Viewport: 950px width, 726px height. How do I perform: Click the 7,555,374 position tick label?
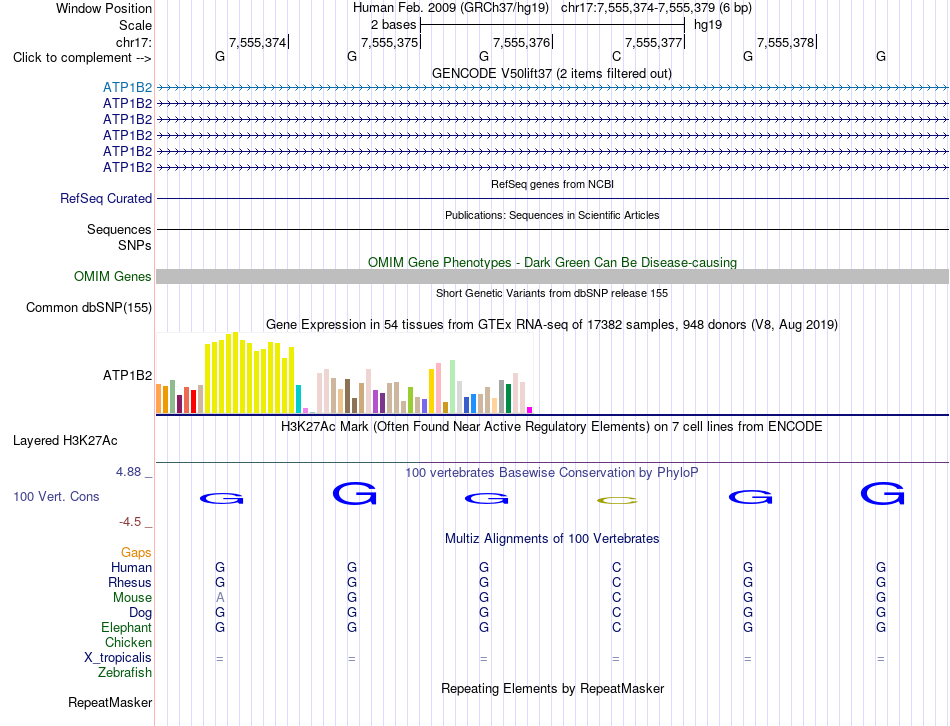click(x=257, y=42)
